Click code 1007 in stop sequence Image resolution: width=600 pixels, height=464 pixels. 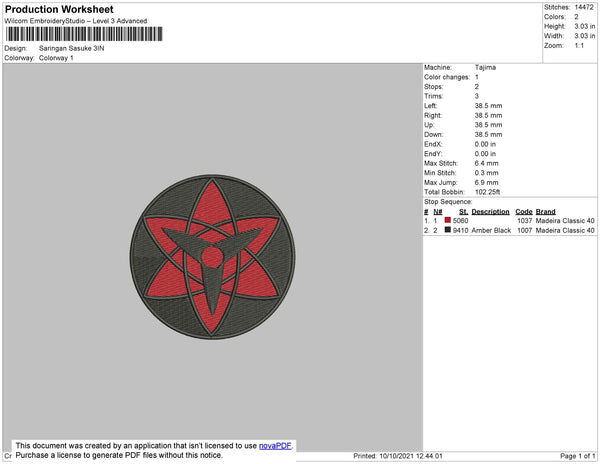[525, 230]
